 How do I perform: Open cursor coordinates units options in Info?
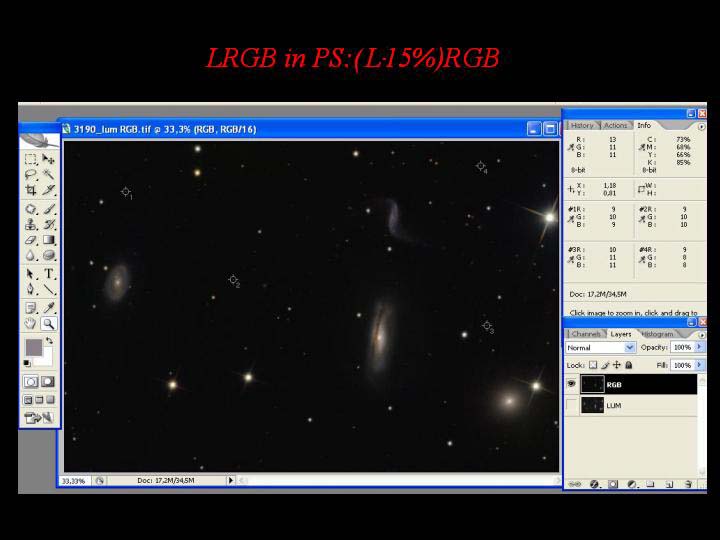[x=571, y=189]
